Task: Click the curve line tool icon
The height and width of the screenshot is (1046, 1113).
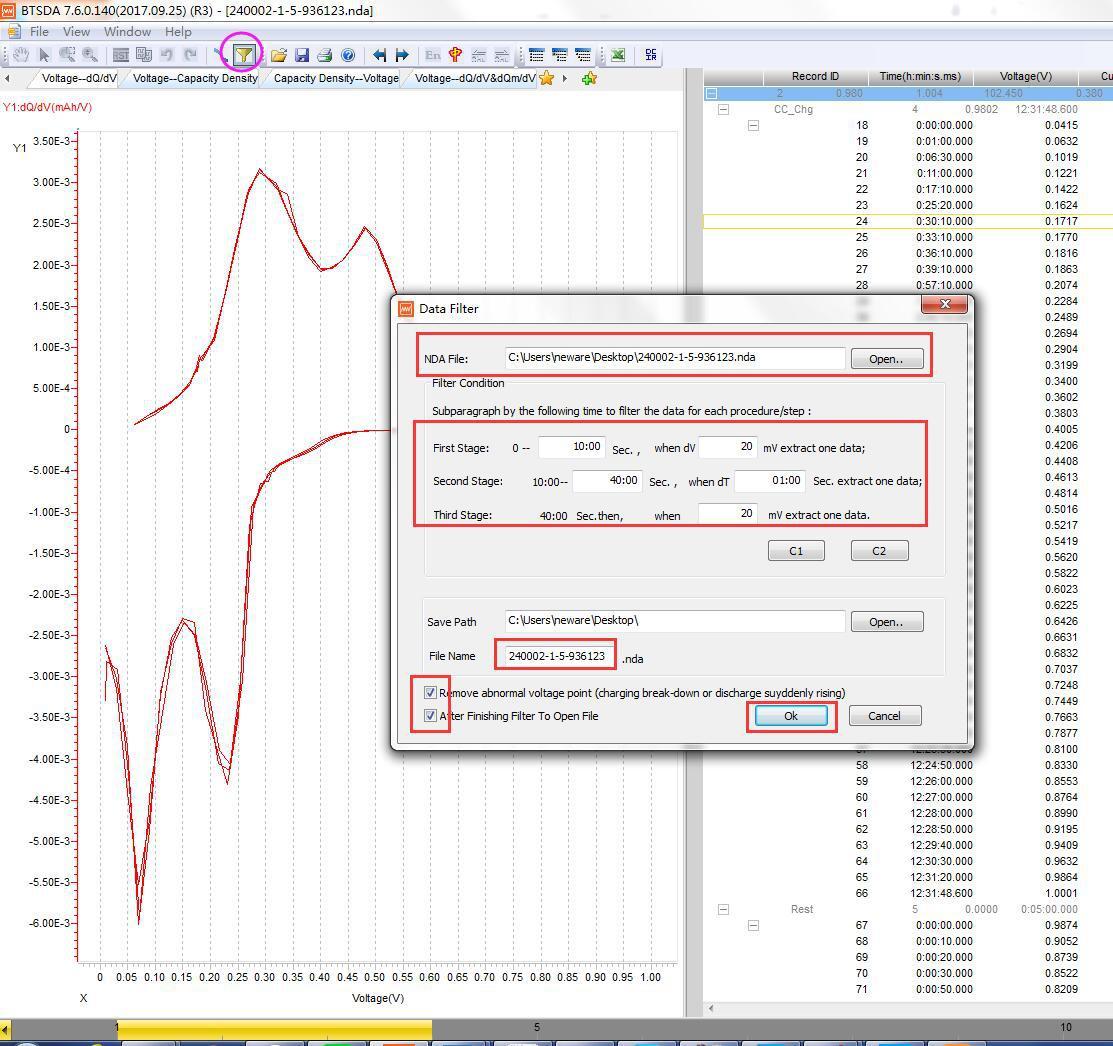Action: tap(219, 55)
